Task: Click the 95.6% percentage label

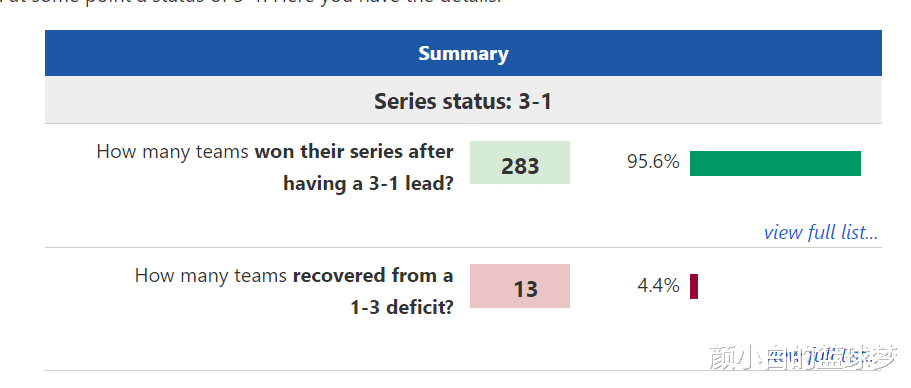Action: coord(653,162)
